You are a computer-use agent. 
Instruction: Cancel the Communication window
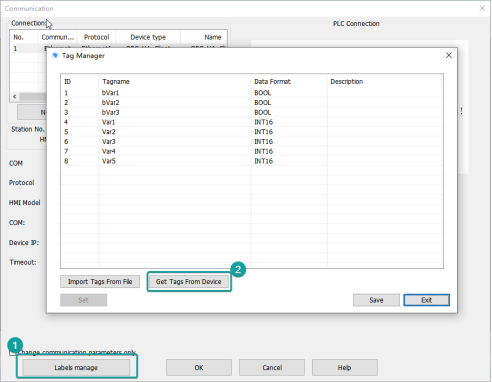(x=272, y=367)
